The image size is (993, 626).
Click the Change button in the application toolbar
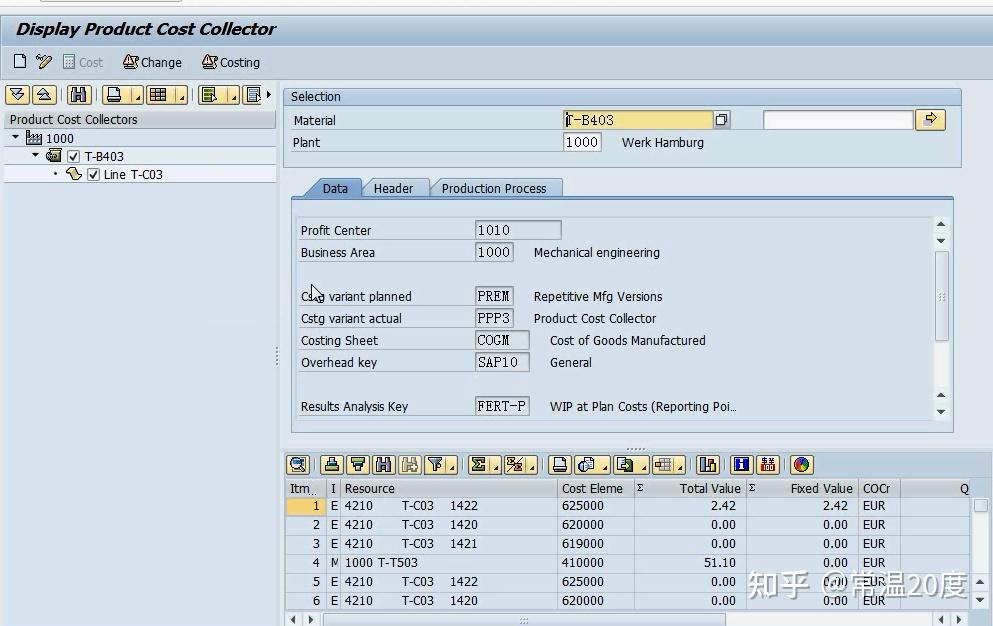(152, 62)
